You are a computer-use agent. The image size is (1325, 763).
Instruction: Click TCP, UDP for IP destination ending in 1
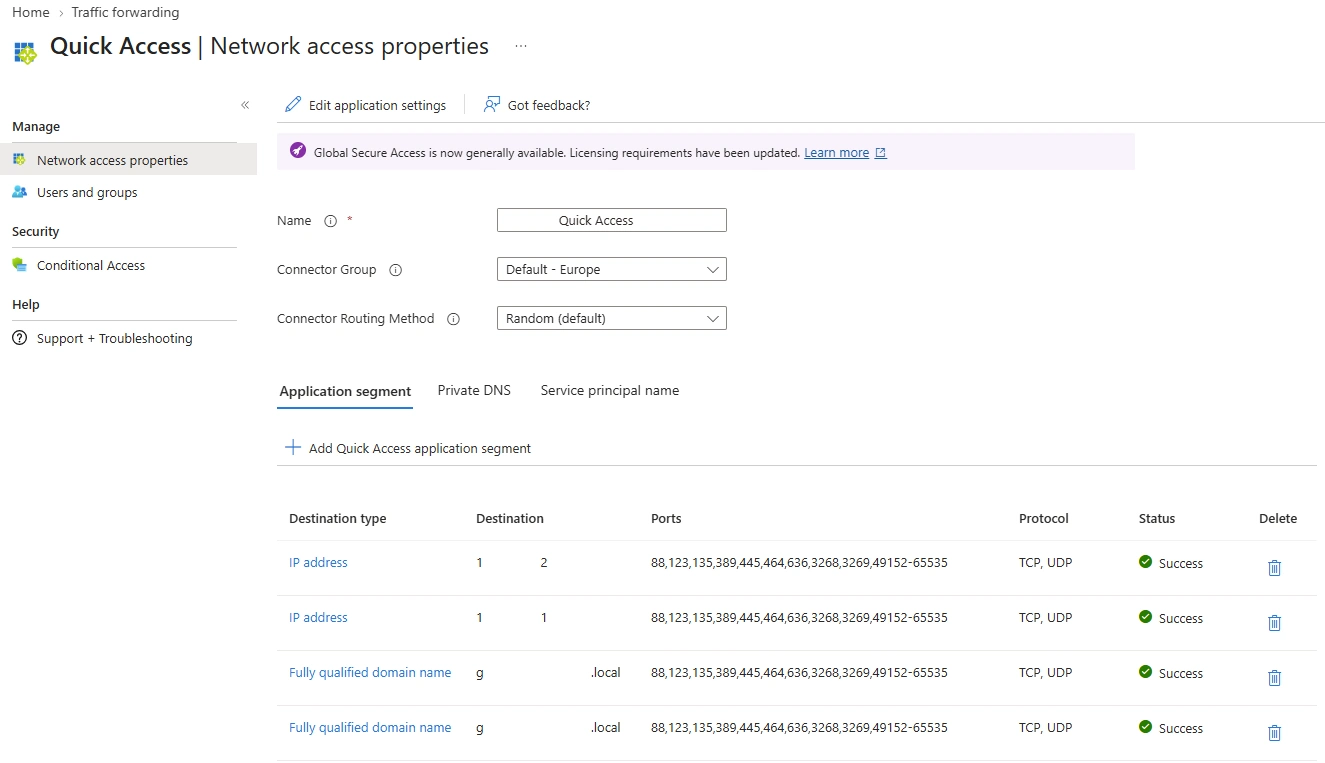(x=1045, y=617)
